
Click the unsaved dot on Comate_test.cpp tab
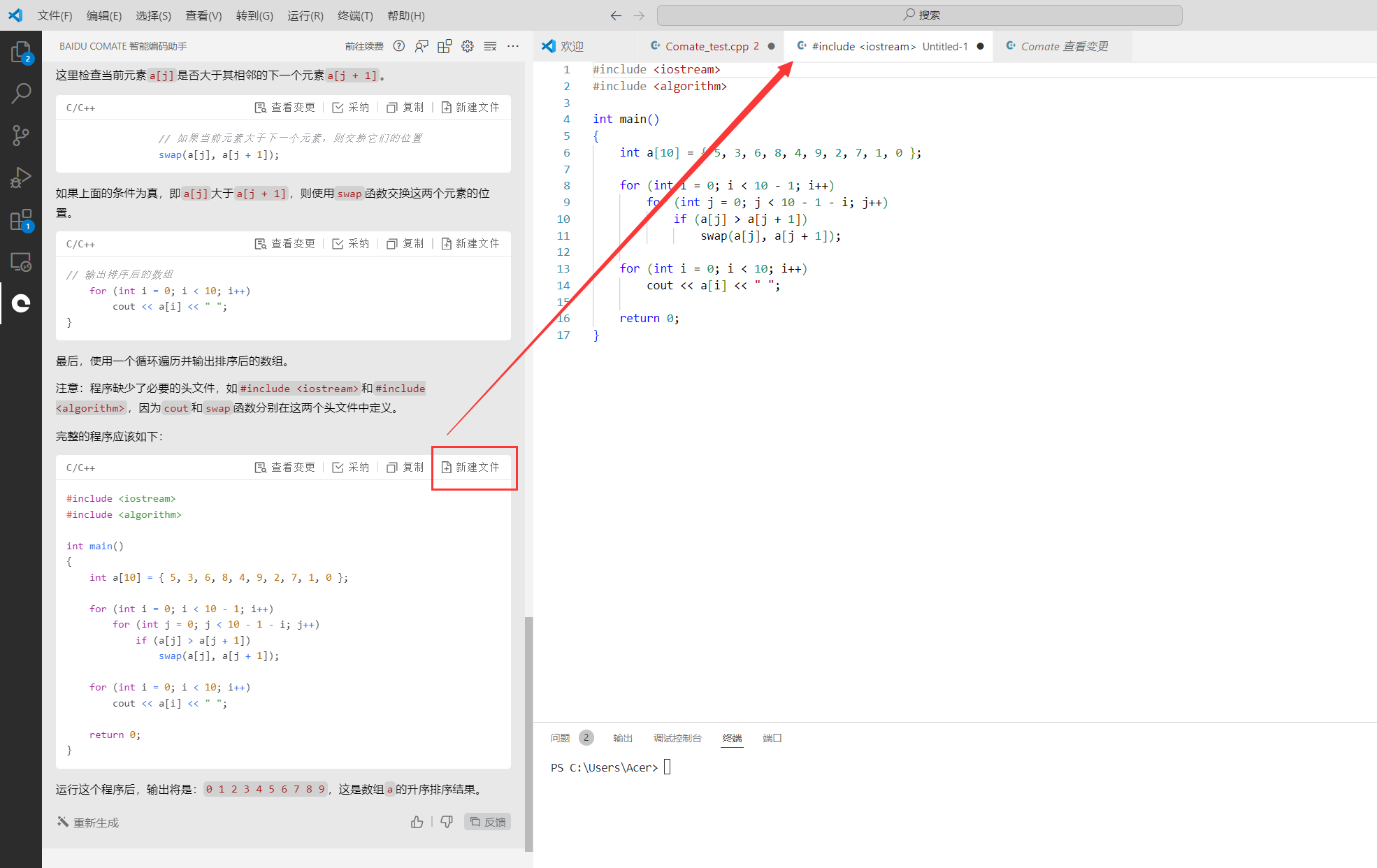[x=771, y=46]
